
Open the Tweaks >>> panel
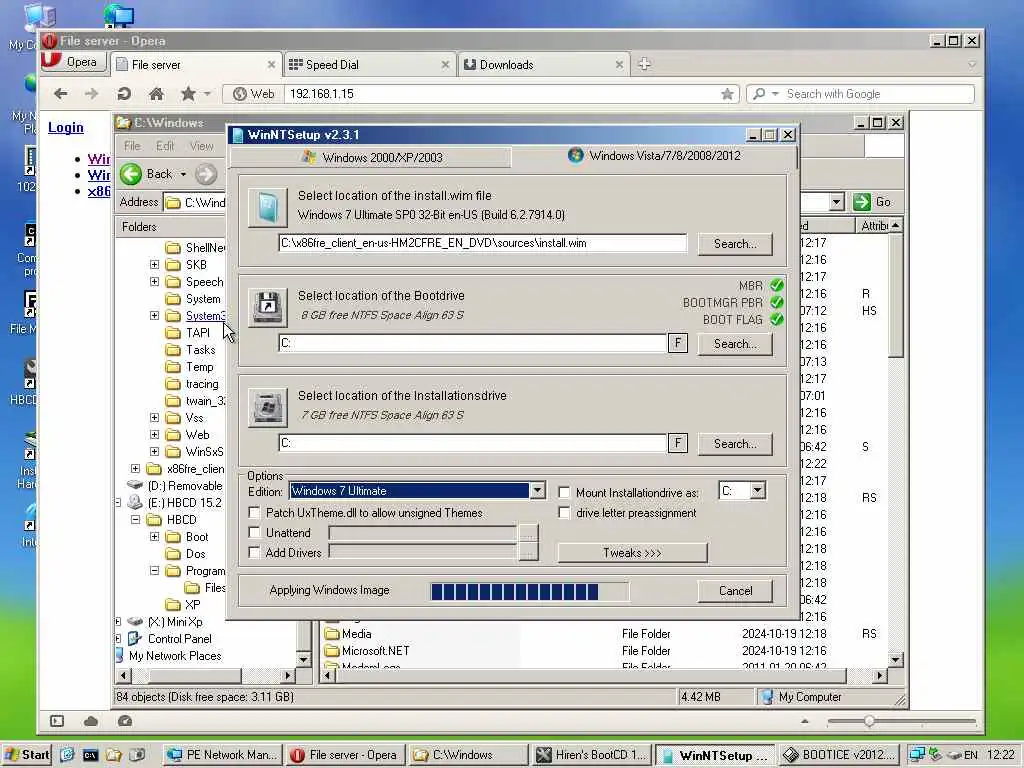pos(632,552)
